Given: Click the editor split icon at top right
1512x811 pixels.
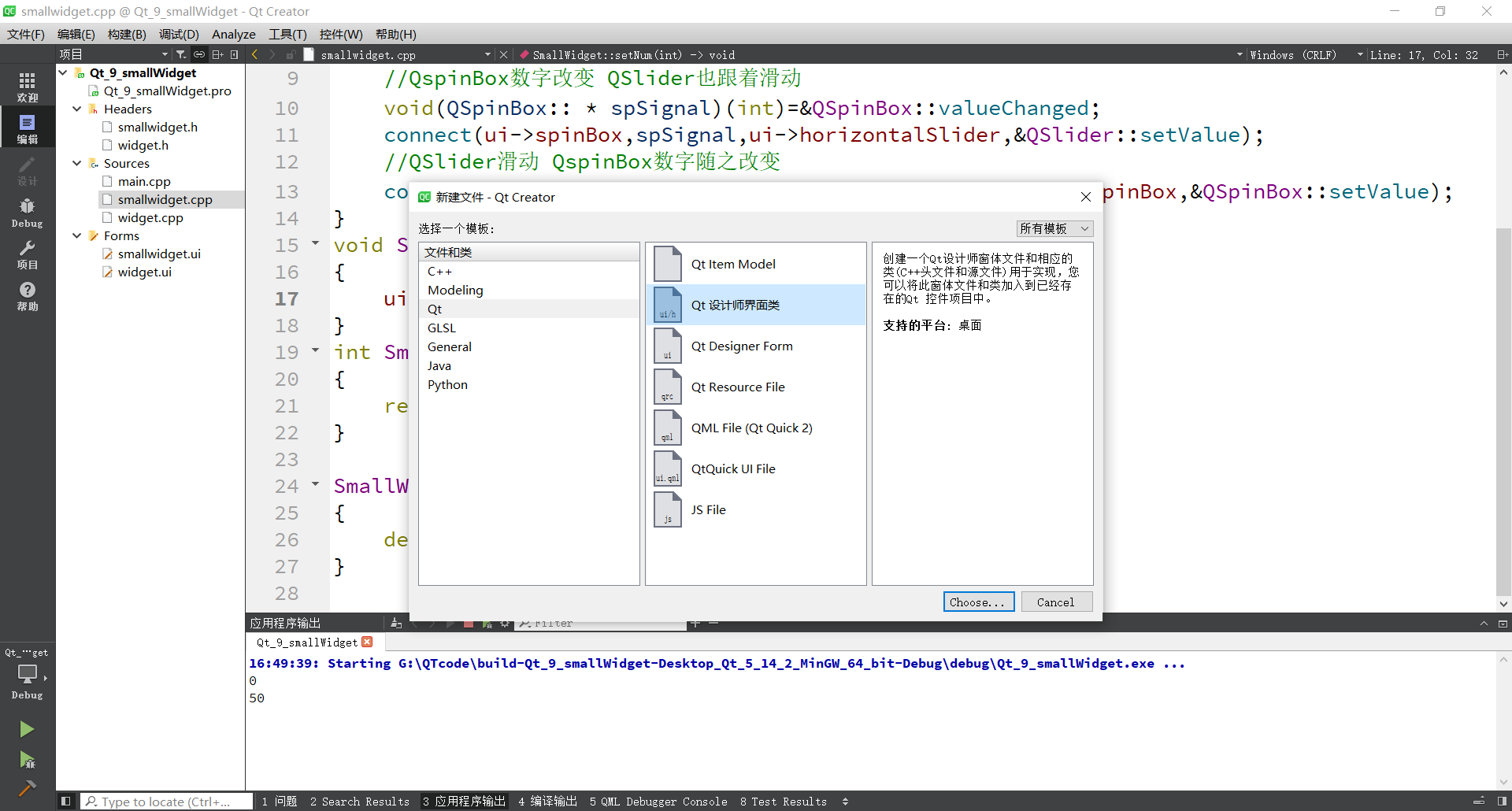Looking at the screenshot, I should point(1502,54).
